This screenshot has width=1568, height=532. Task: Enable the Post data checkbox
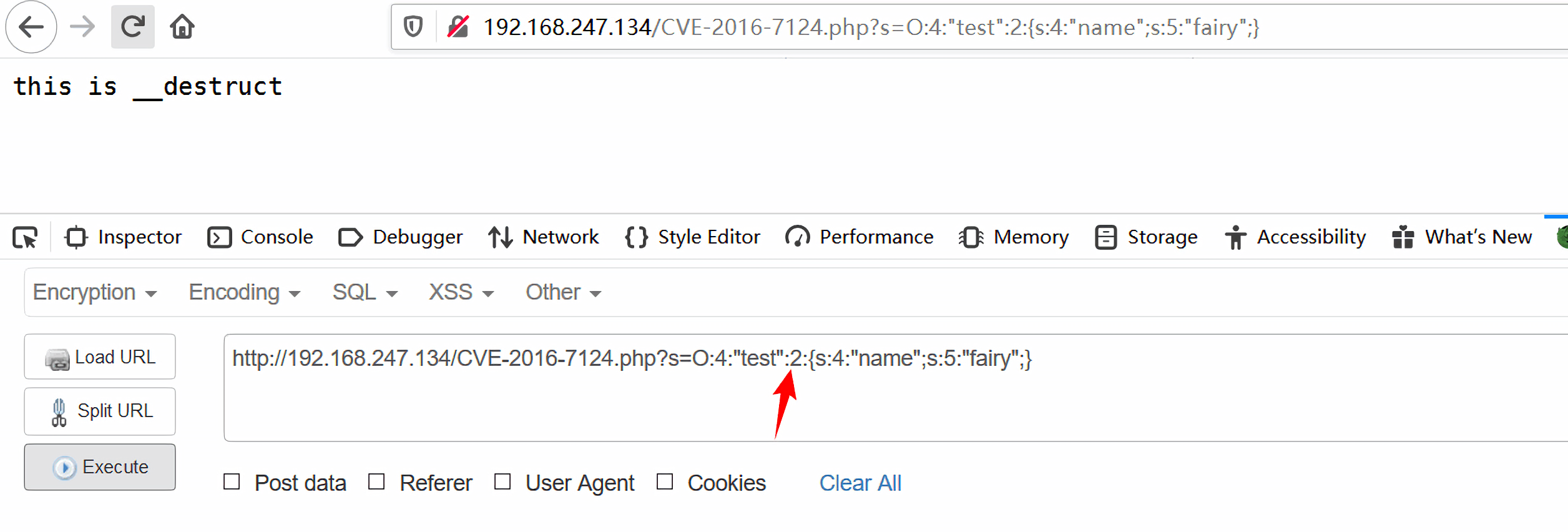tap(232, 481)
